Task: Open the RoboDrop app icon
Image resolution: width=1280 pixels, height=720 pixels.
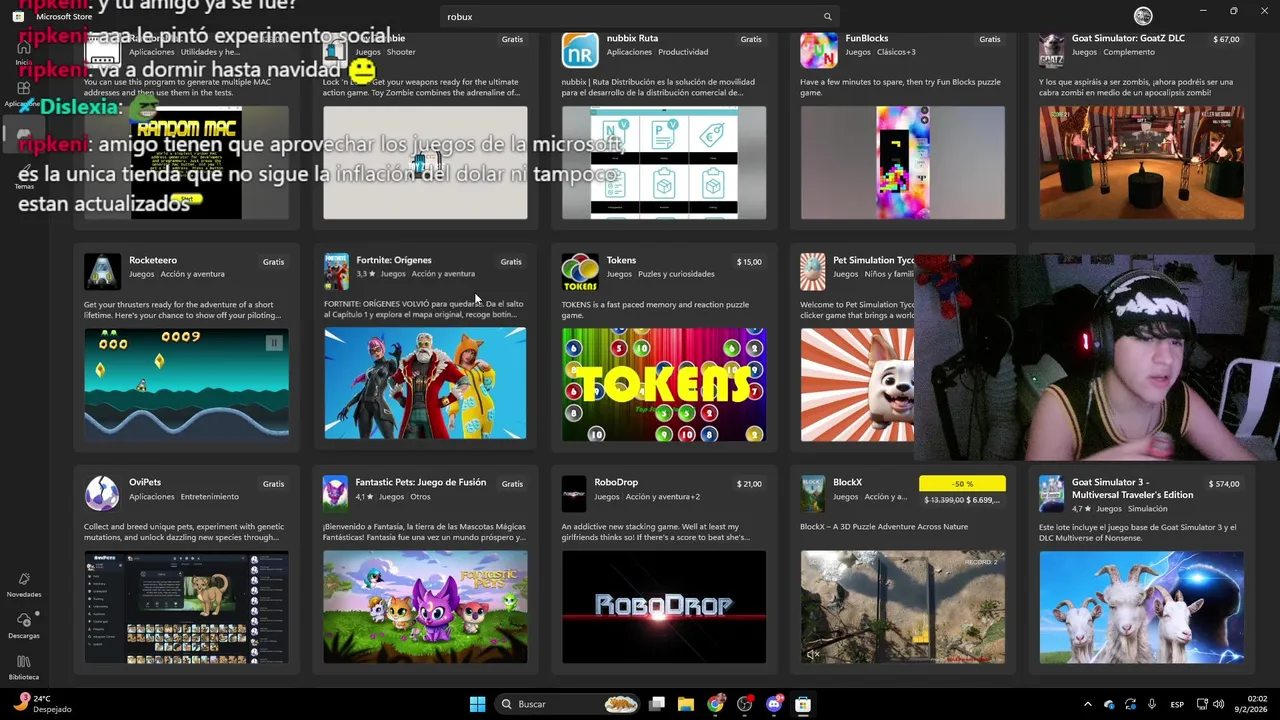Action: click(x=574, y=494)
